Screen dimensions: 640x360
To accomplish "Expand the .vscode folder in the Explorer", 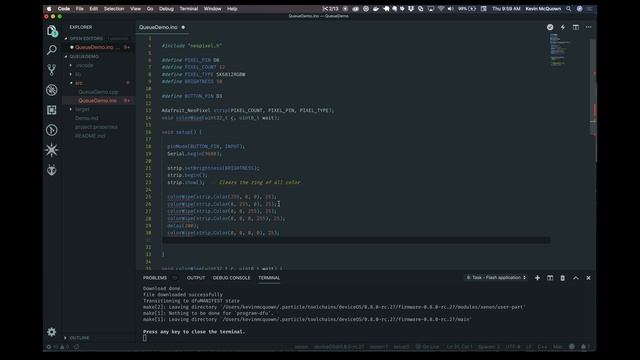I will pyautogui.click(x=84, y=65).
